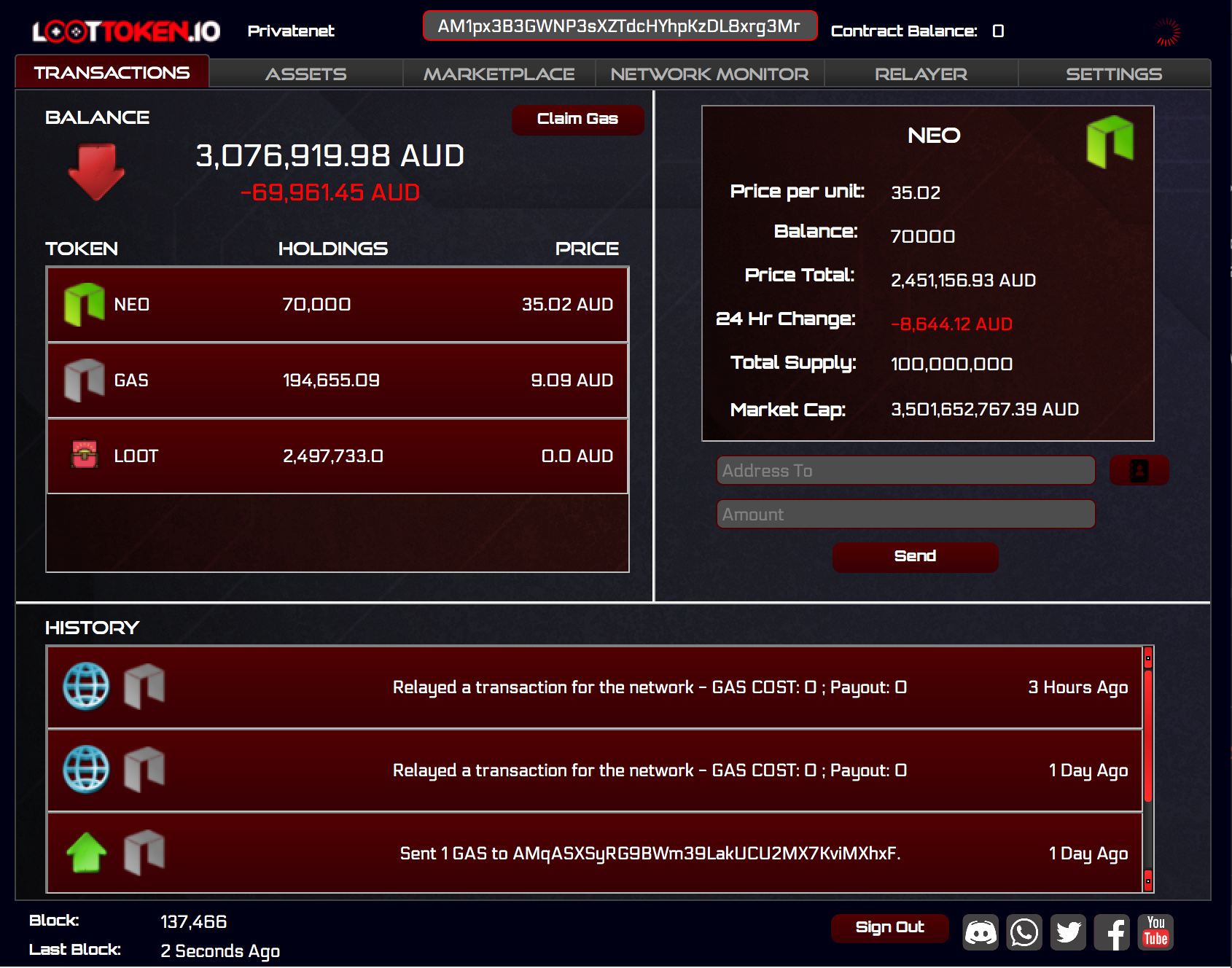The height and width of the screenshot is (968, 1232).
Task: Go to the Relayer tab
Action: pos(921,74)
